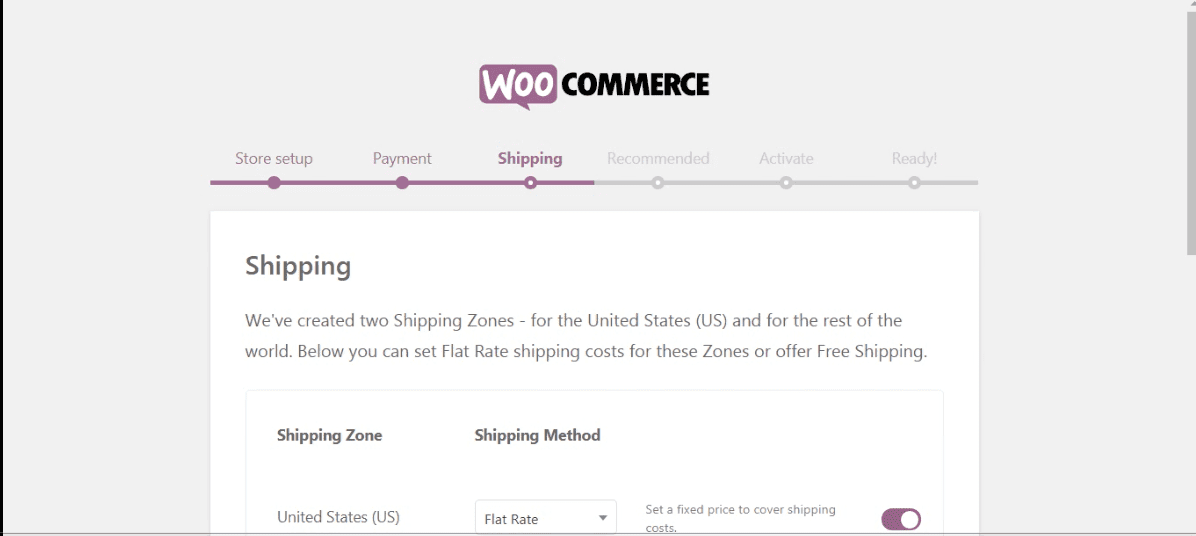
Task: Click the Ready! step dot
Action: 915,183
